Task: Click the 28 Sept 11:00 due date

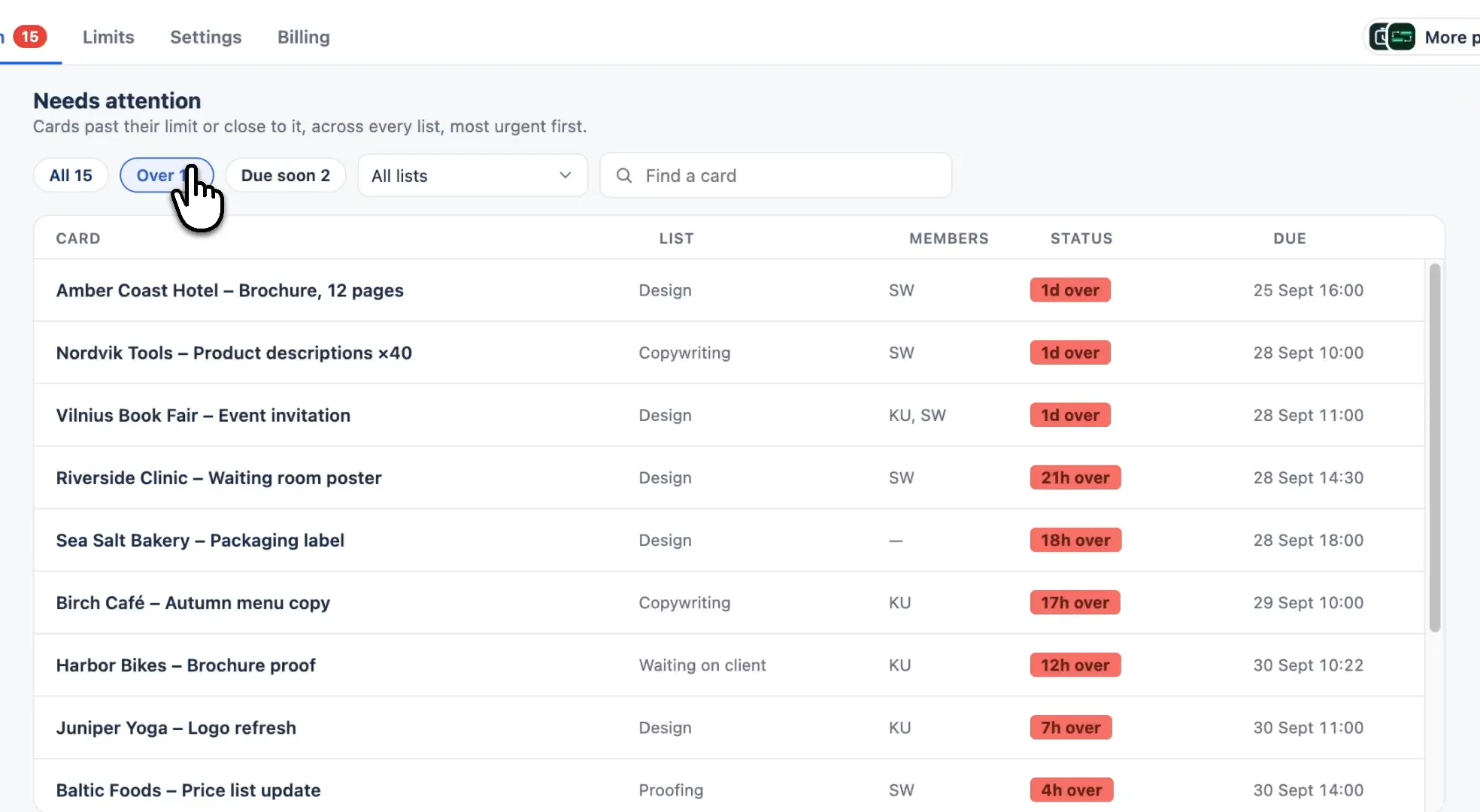Action: pyautogui.click(x=1308, y=415)
